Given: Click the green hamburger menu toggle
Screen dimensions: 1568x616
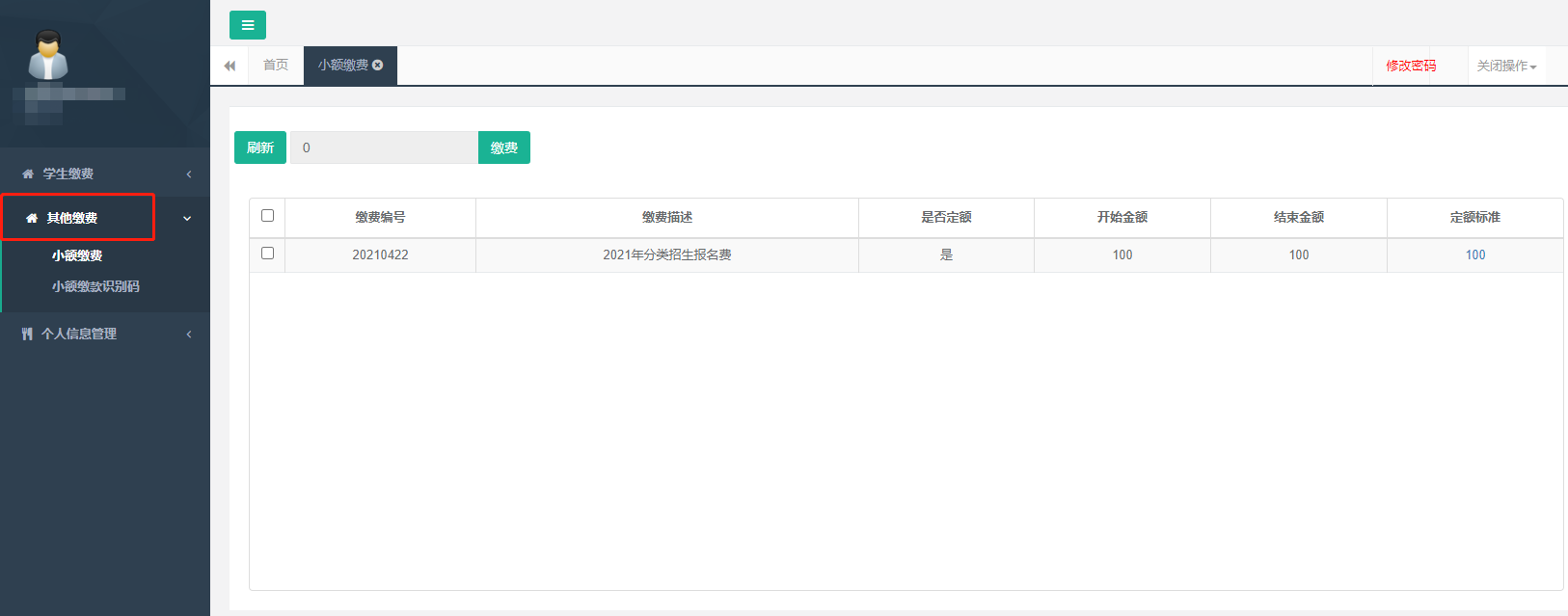Looking at the screenshot, I should tap(248, 25).
